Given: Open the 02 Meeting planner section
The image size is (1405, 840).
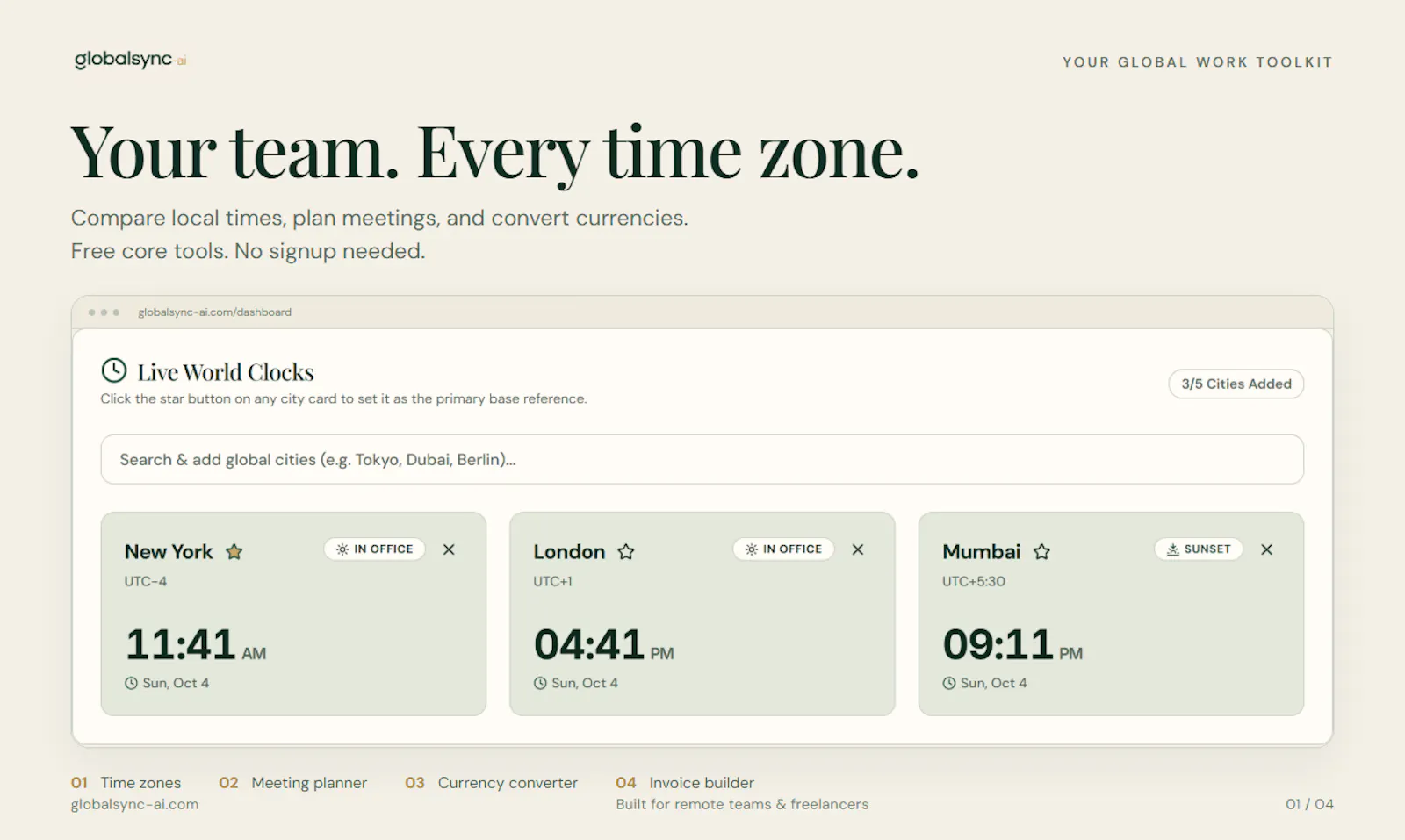Looking at the screenshot, I should tap(292, 782).
